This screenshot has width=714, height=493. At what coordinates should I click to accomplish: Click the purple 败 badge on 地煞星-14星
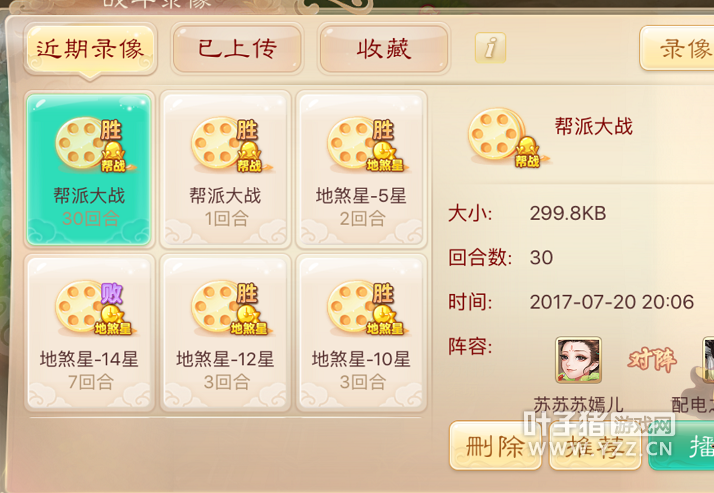pos(112,294)
